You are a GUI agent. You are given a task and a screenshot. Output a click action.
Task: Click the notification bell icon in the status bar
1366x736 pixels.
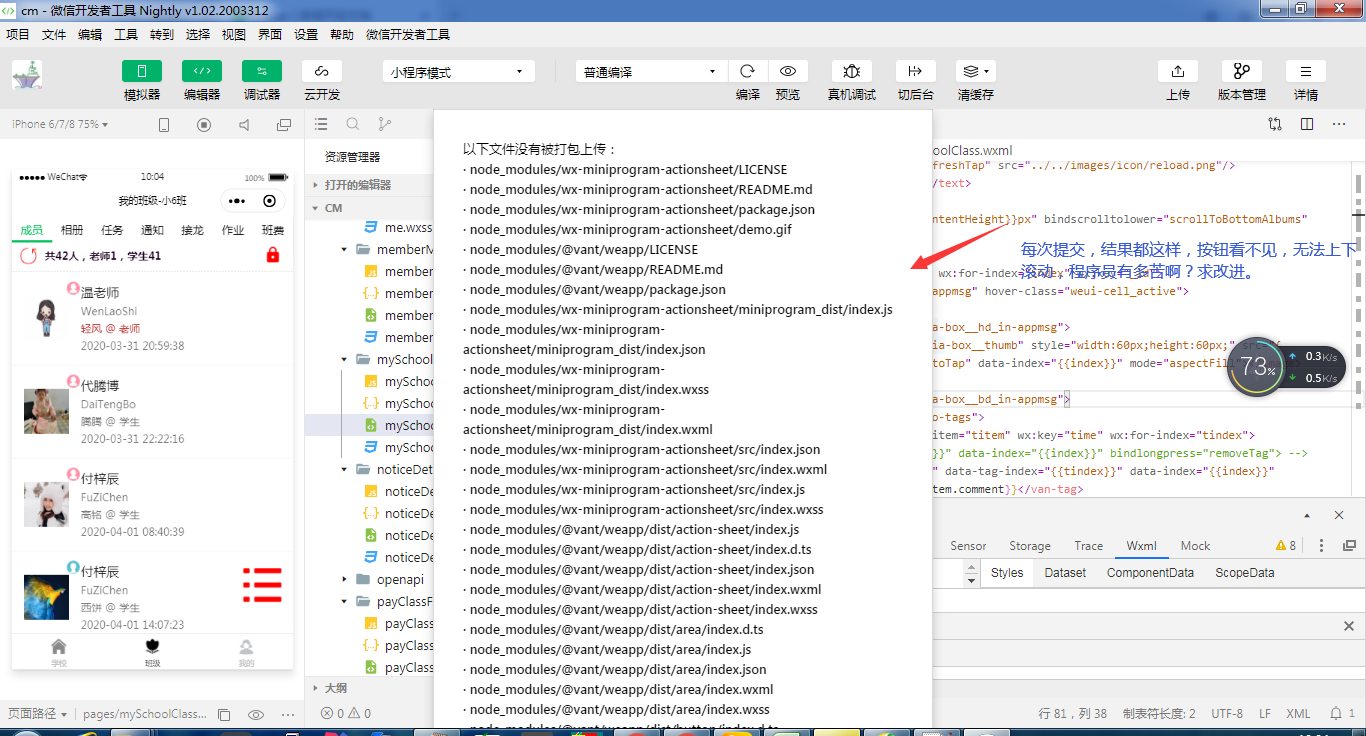click(x=1335, y=714)
